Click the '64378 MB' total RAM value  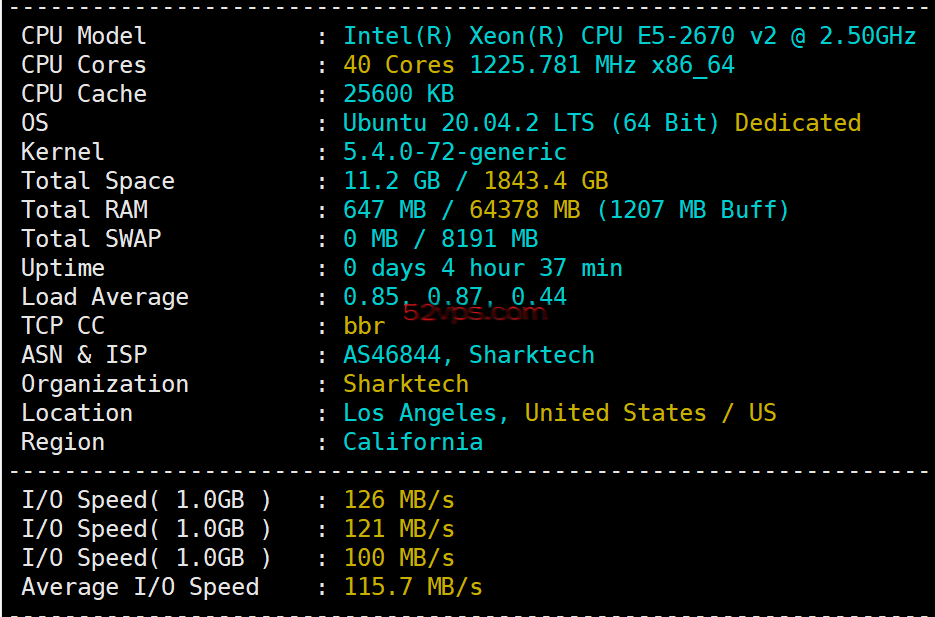tap(525, 210)
